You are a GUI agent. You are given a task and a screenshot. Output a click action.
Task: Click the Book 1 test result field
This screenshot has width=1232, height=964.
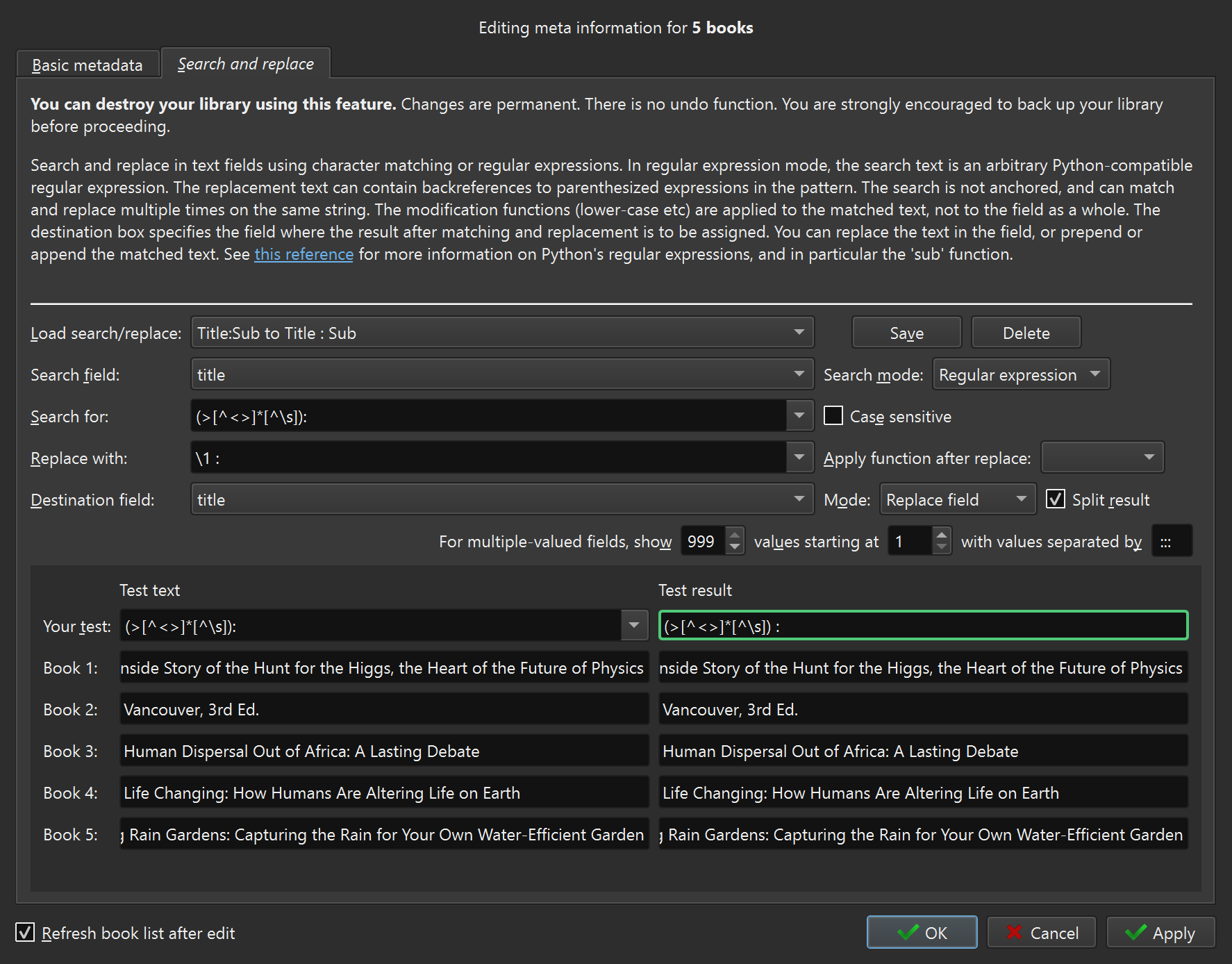pos(923,667)
